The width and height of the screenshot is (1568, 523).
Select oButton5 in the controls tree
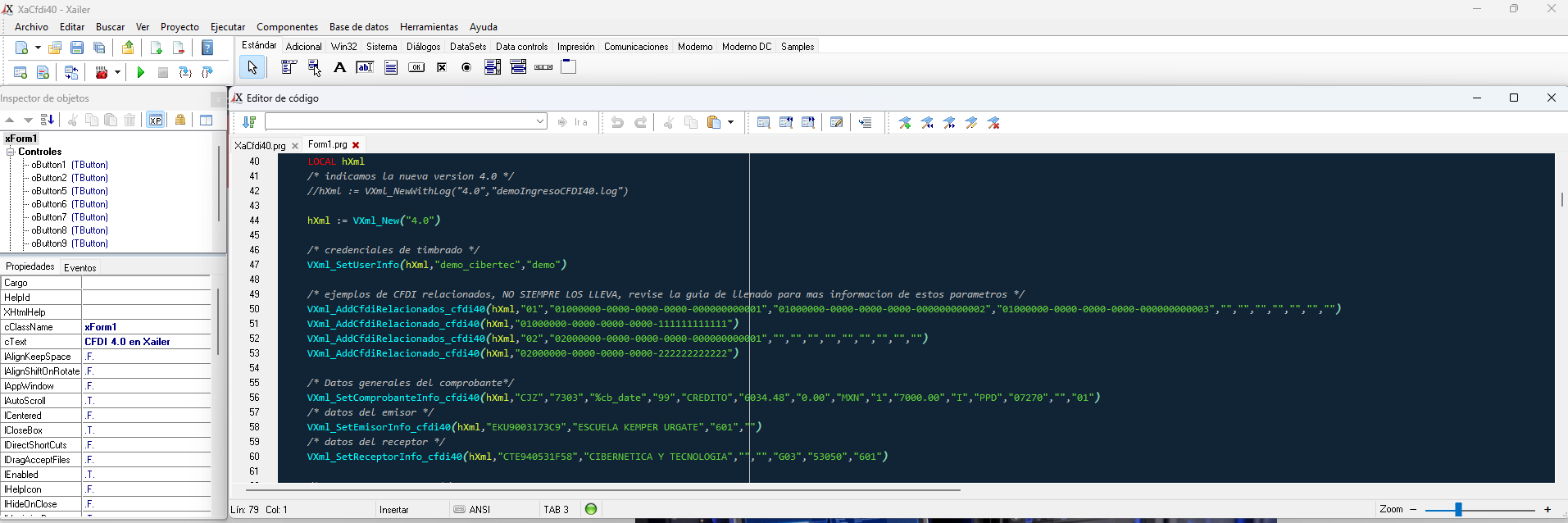pyautogui.click(x=69, y=191)
